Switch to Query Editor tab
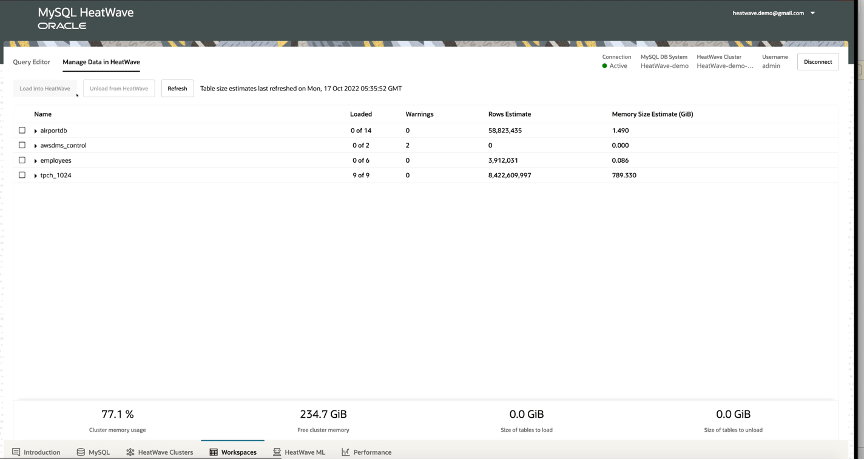 31,62
